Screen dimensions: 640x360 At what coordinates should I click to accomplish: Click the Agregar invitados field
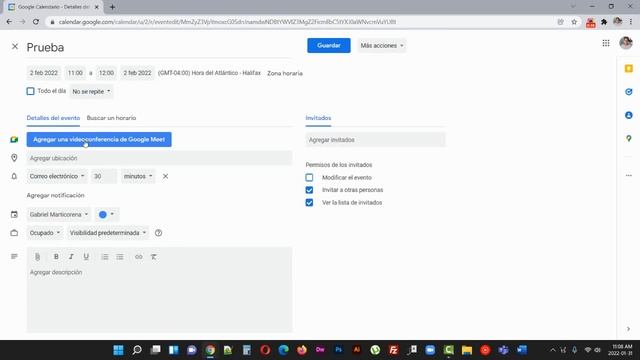pos(376,140)
